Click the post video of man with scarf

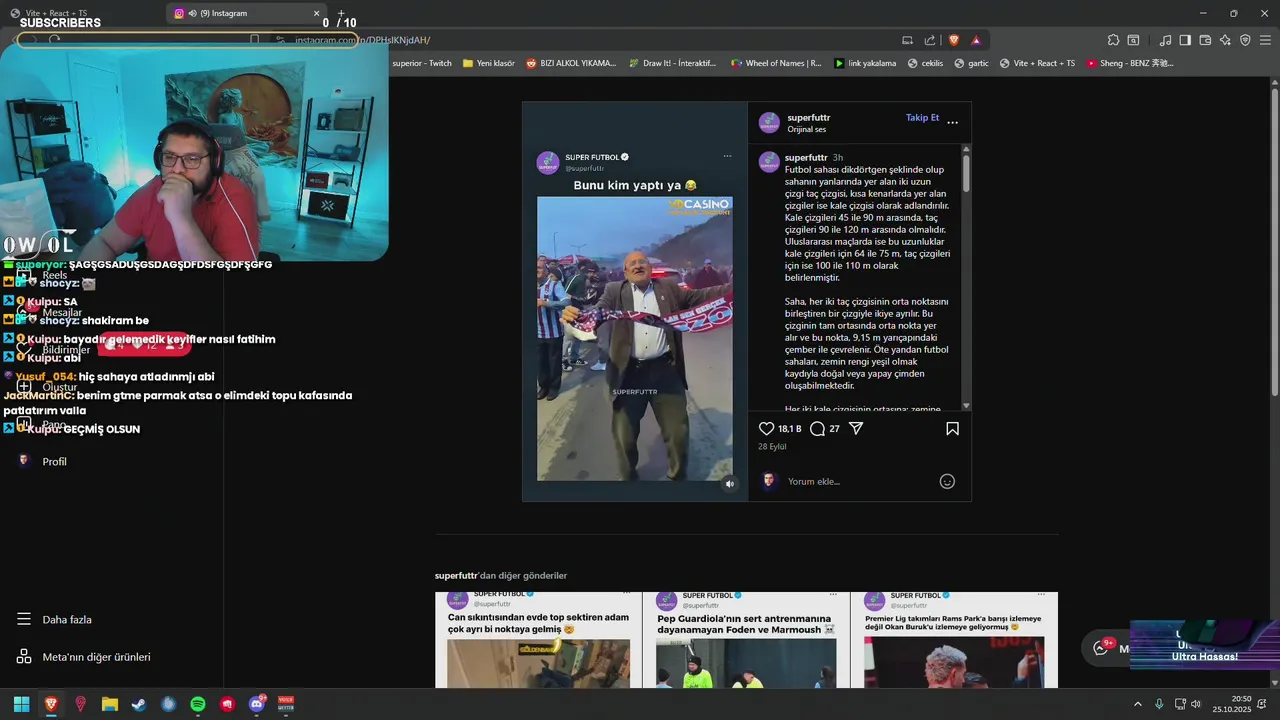634,339
